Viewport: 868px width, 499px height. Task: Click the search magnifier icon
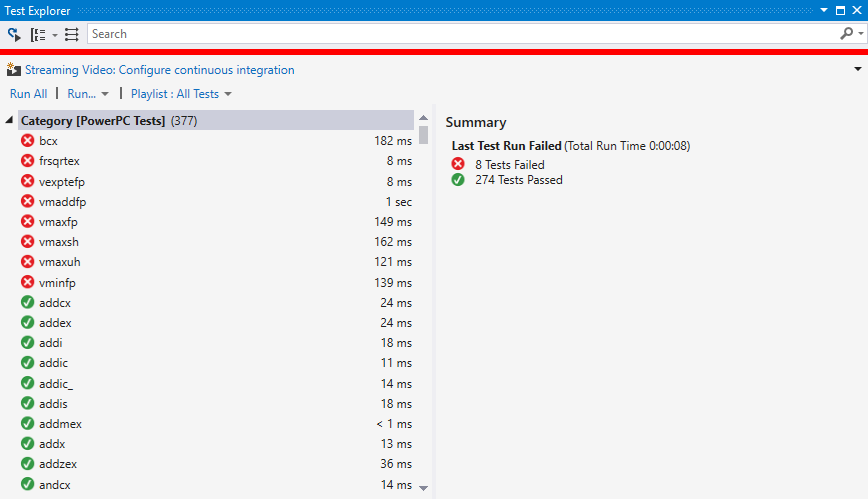(x=846, y=34)
